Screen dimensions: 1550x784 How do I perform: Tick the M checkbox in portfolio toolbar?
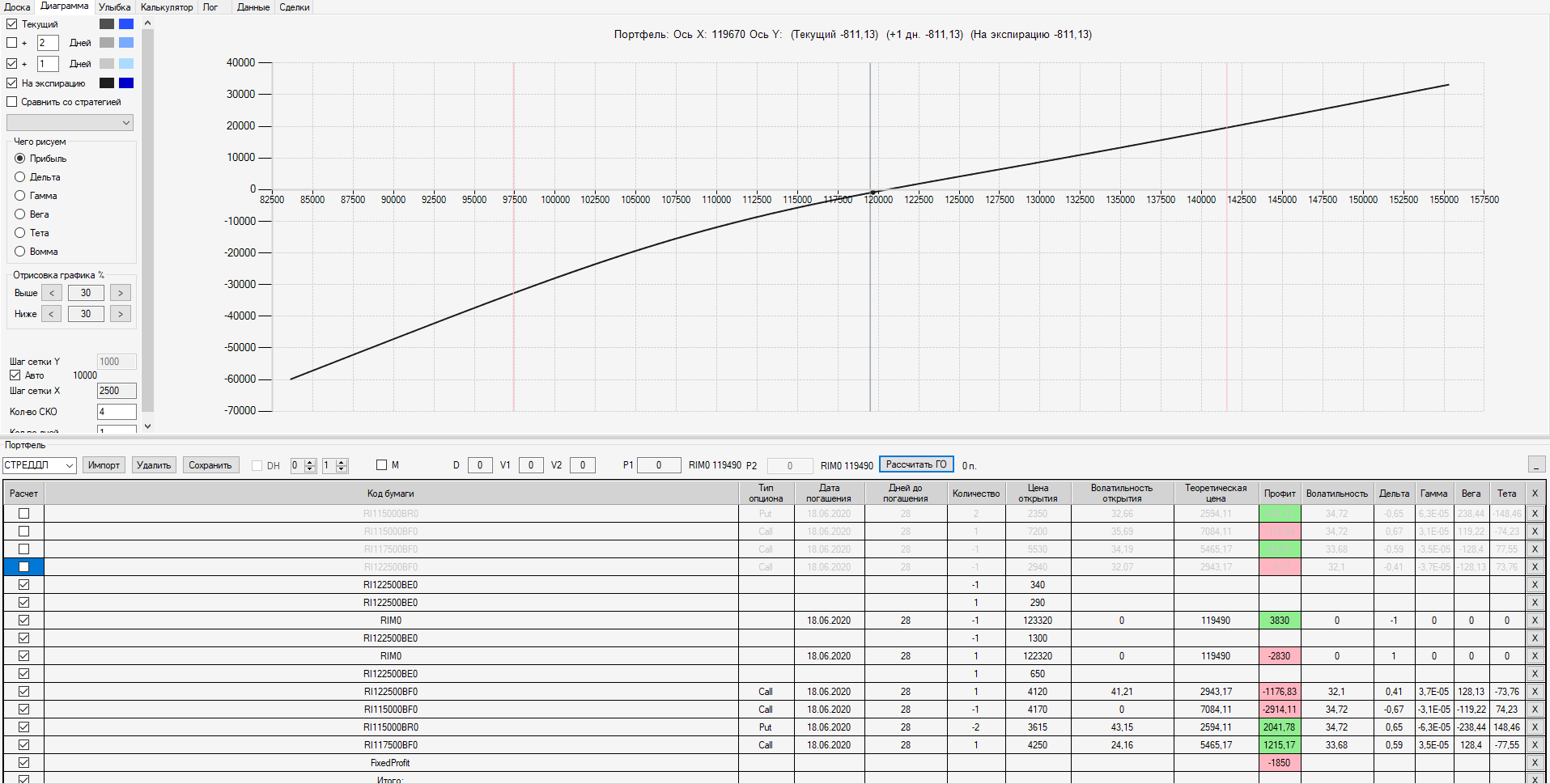pyautogui.click(x=382, y=465)
